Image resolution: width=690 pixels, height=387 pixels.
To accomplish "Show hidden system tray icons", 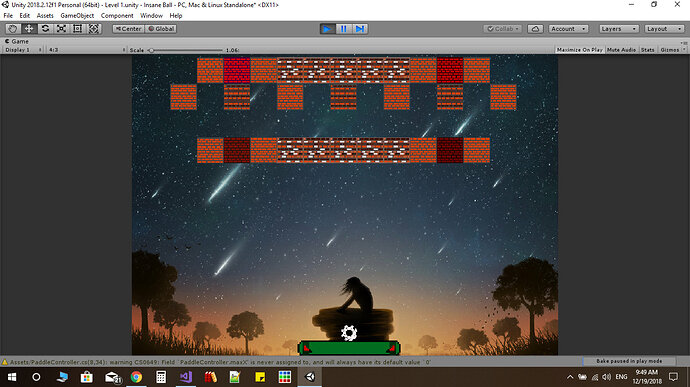I will click(x=570, y=377).
